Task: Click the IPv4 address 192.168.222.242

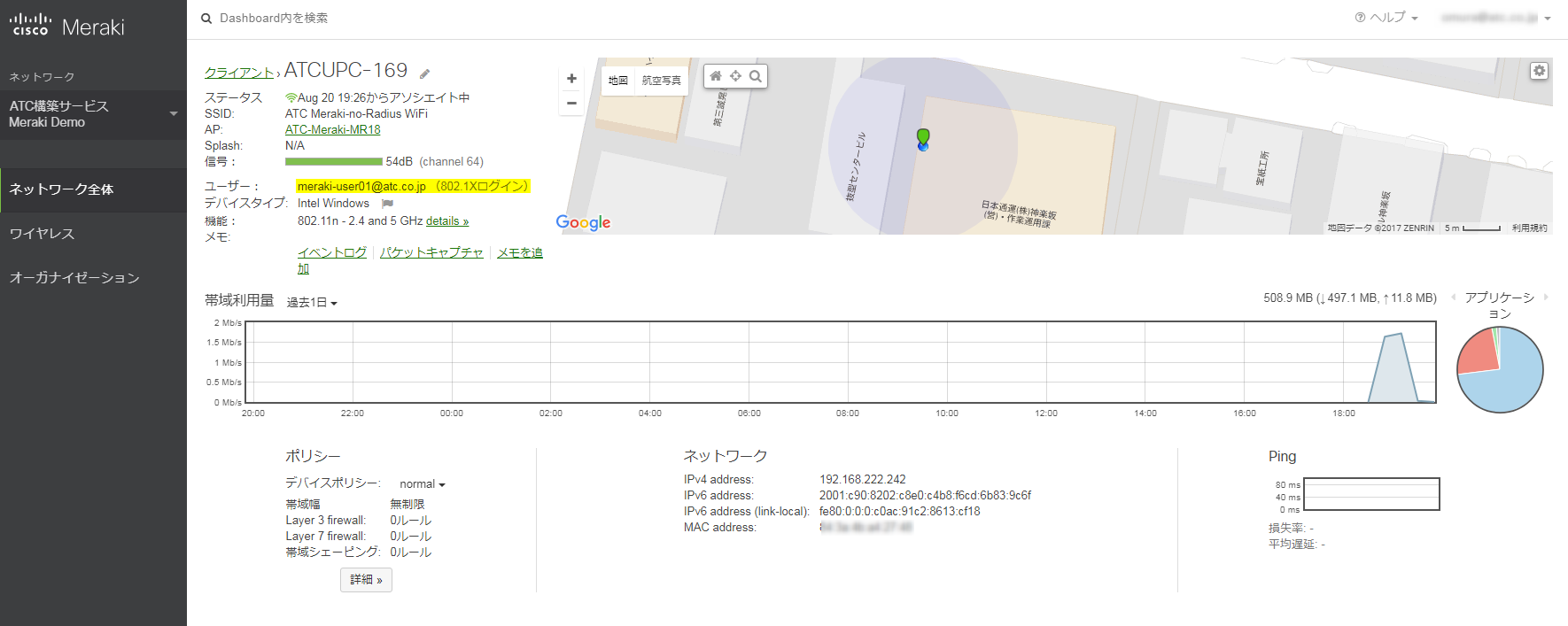Action: [x=863, y=480]
